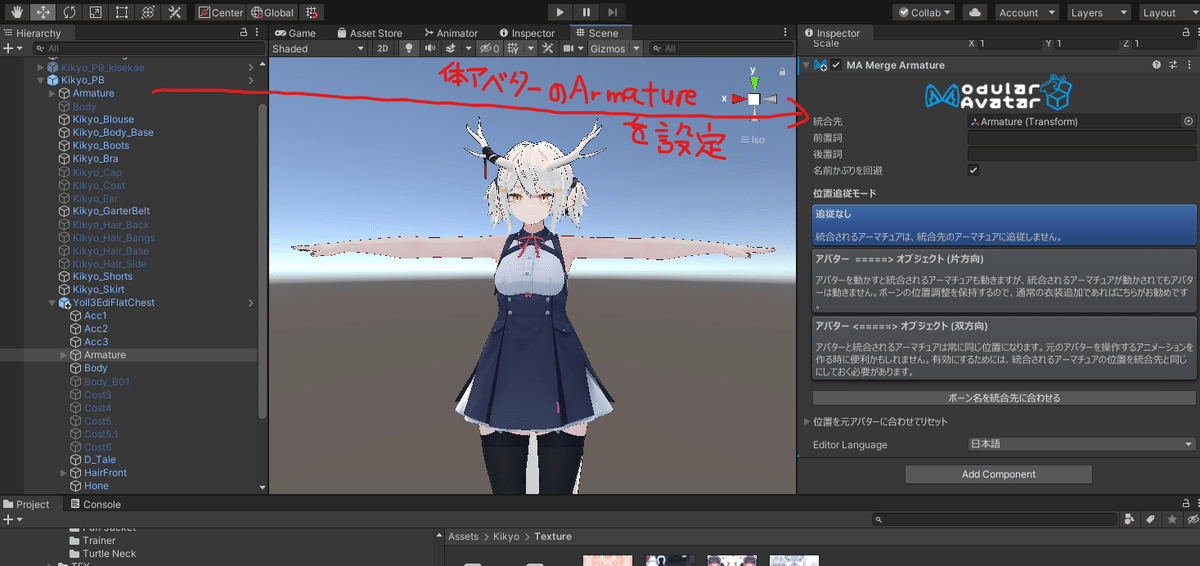Toggle the MA Merge Armature enabled checkbox
The height and width of the screenshot is (566, 1200).
[x=836, y=65]
